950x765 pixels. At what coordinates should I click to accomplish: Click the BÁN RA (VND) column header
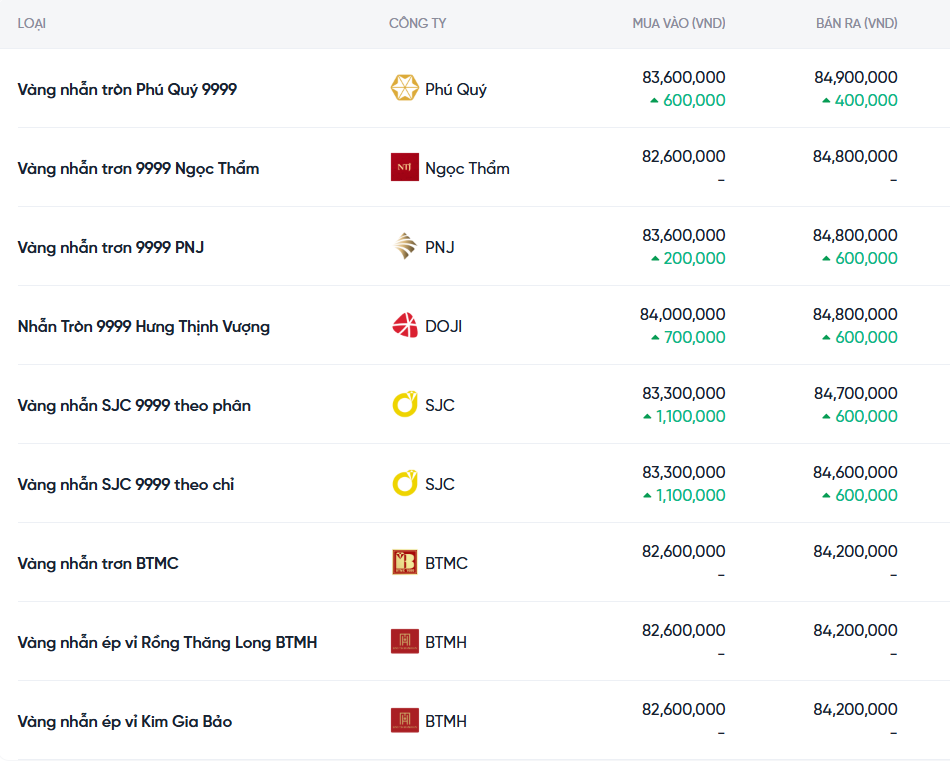856,23
